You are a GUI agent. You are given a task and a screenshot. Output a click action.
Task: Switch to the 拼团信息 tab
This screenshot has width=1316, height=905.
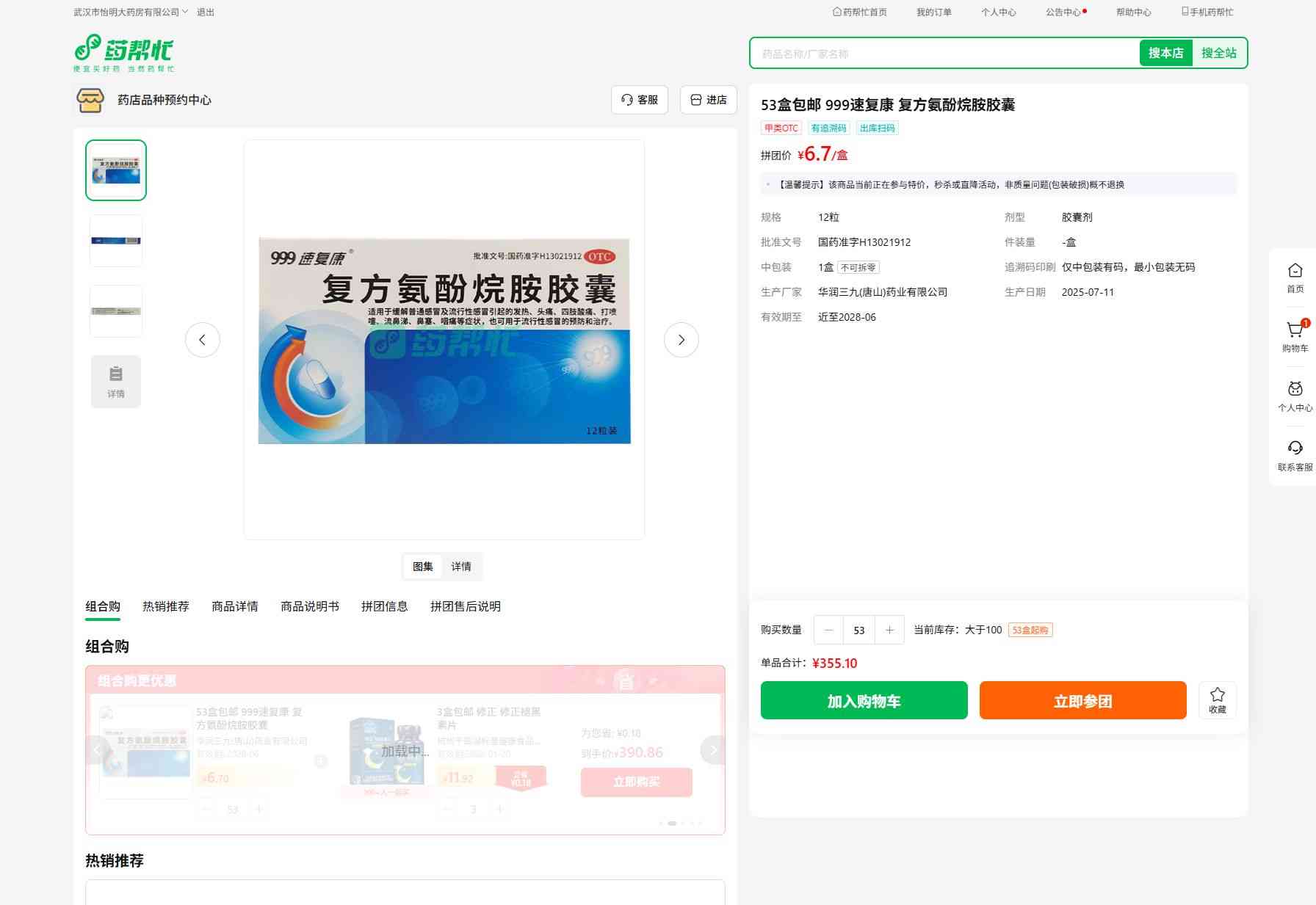(x=384, y=606)
